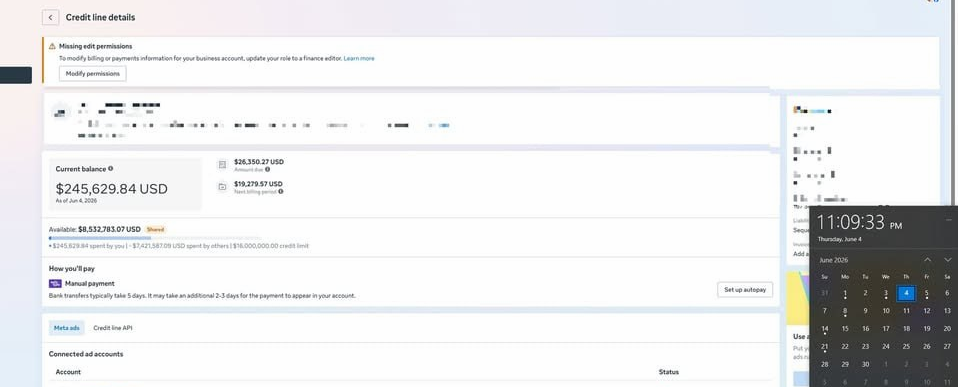Viewport: 958px width, 387px height.
Task: Click the info icon beside Current balance
Action: [111, 169]
